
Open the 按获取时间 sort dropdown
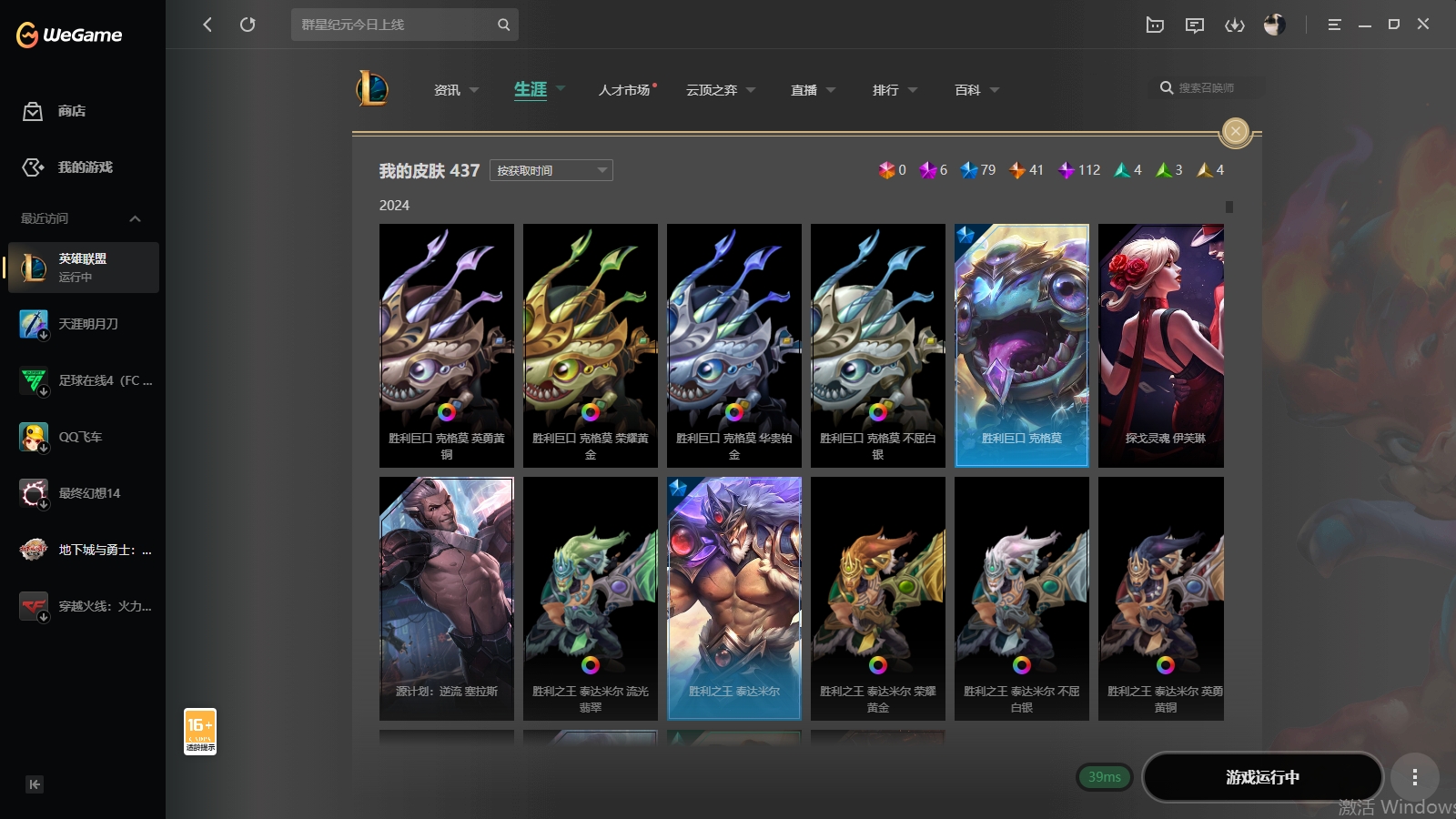point(551,170)
